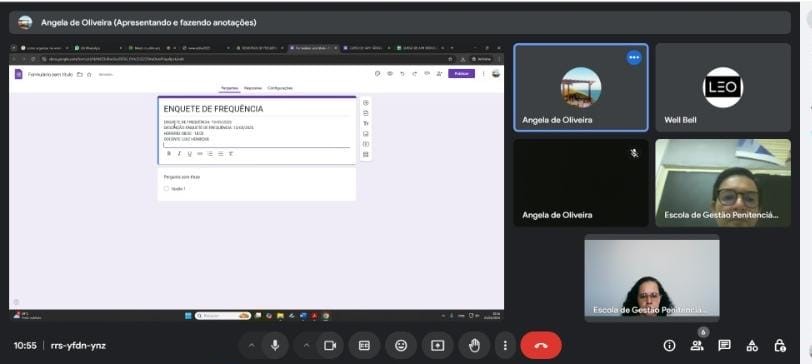The image size is (812, 364).
Task: Open Angela de Oliveira tile options menu
Action: coord(634,57)
